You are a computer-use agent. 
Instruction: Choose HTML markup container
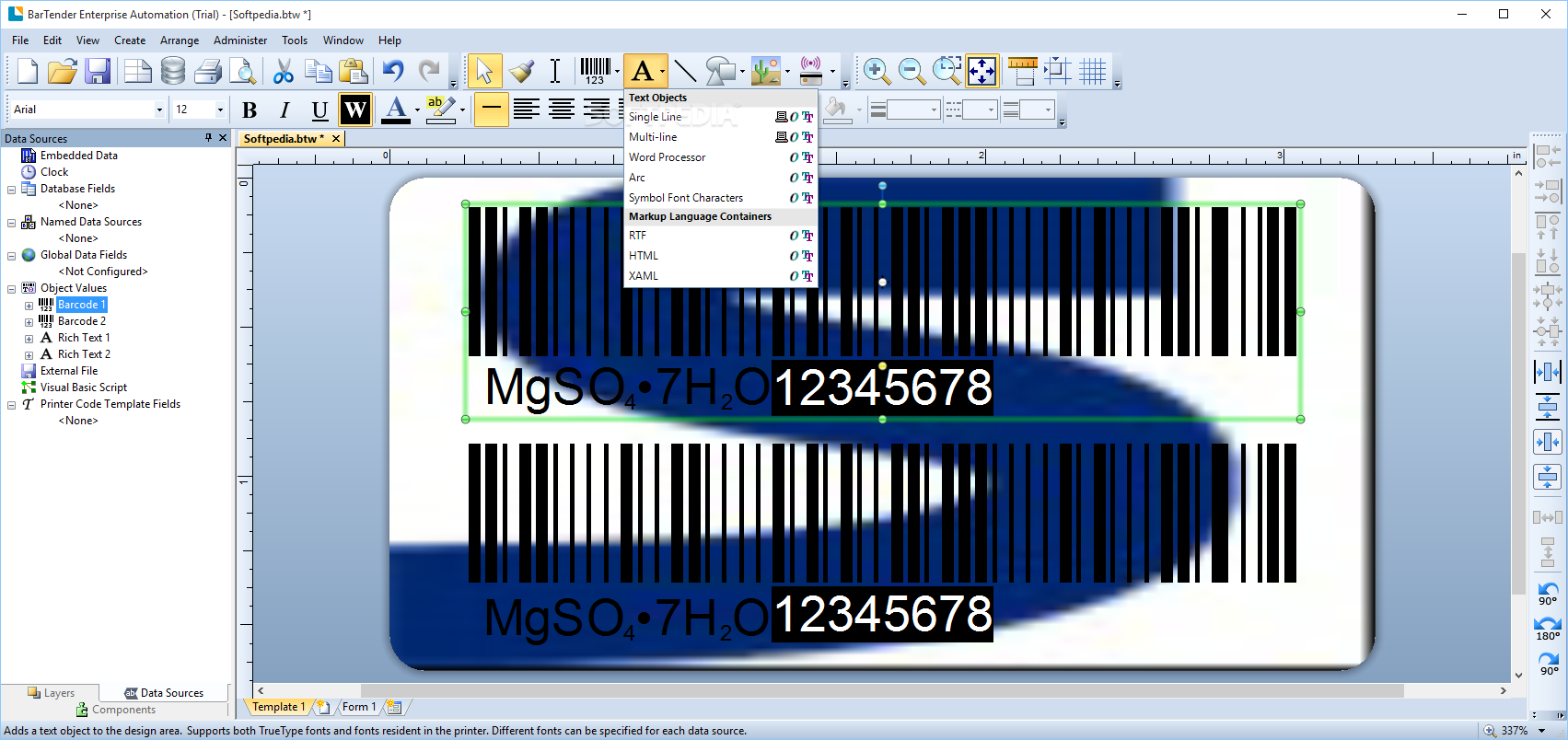coord(721,256)
